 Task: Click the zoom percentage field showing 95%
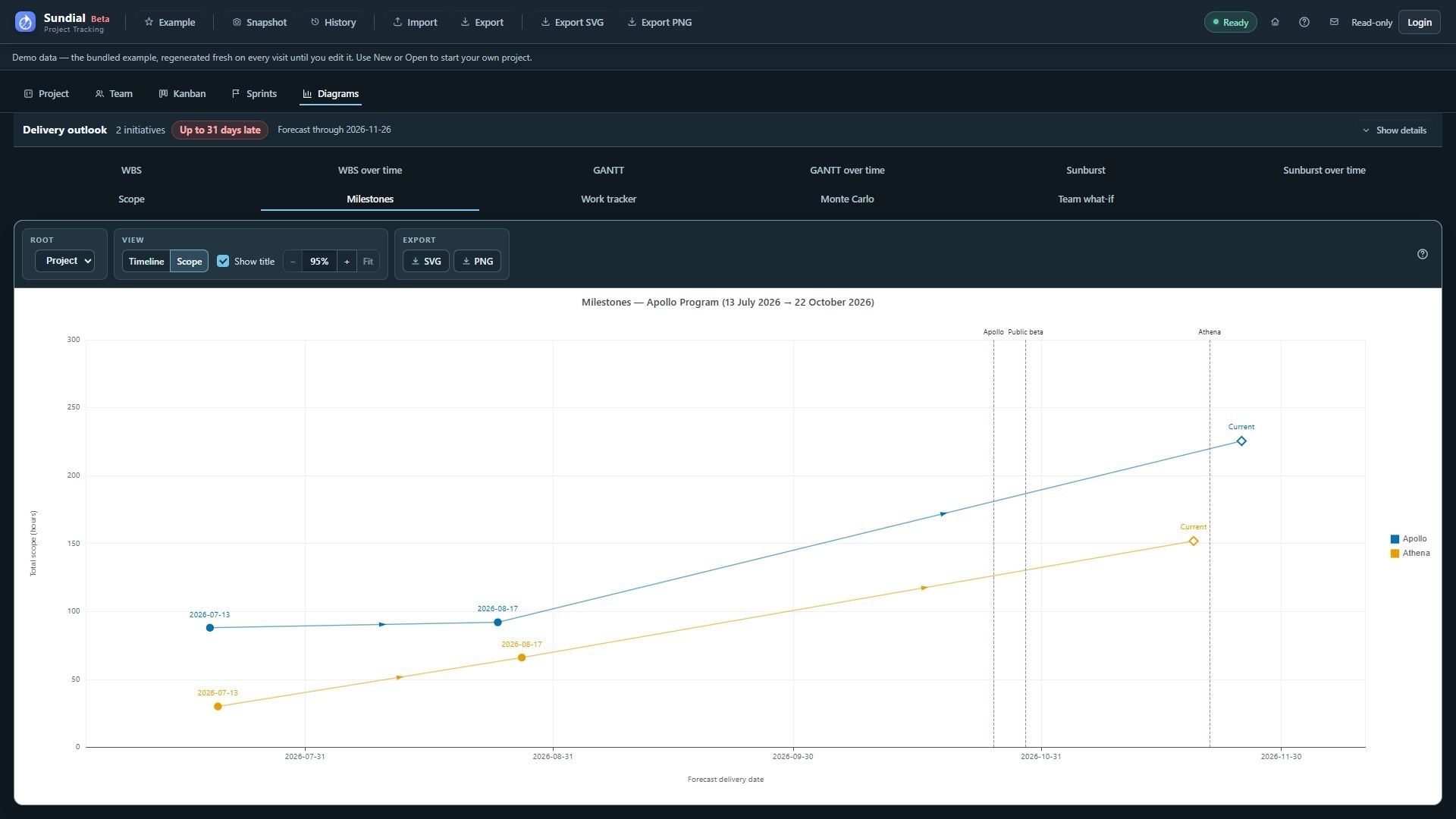(x=319, y=261)
